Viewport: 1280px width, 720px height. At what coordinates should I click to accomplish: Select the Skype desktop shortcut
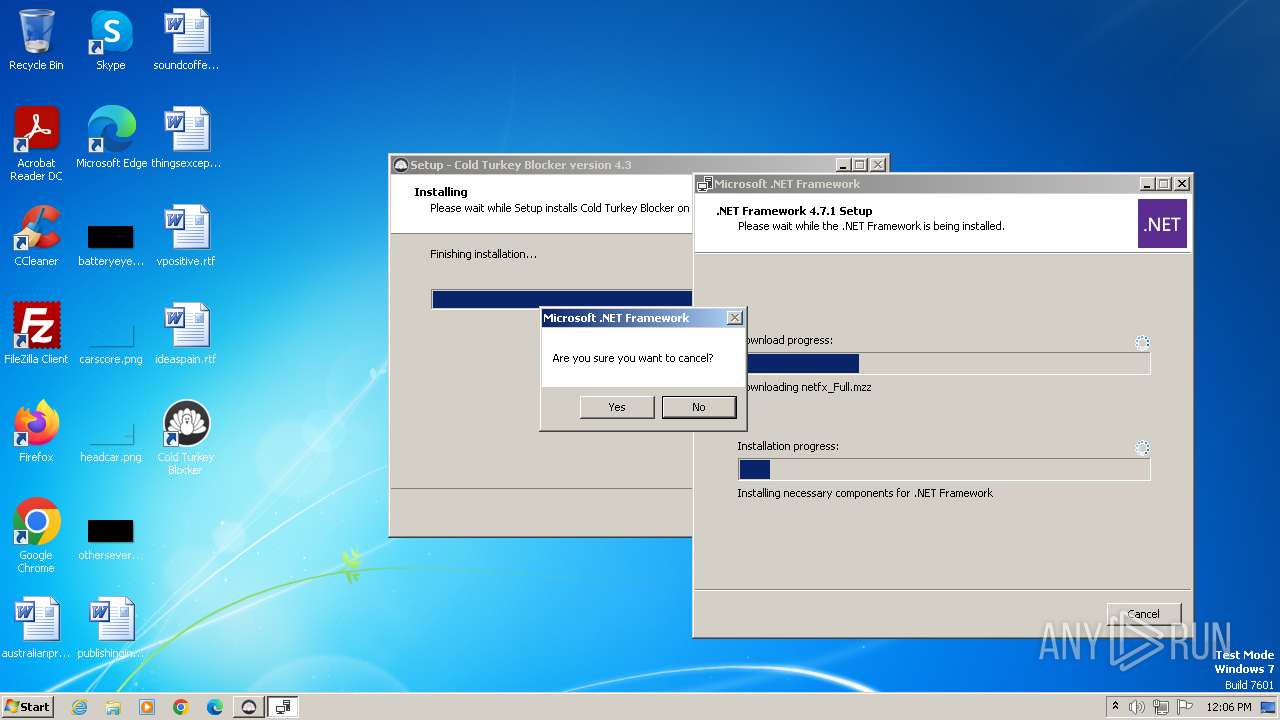(x=110, y=40)
